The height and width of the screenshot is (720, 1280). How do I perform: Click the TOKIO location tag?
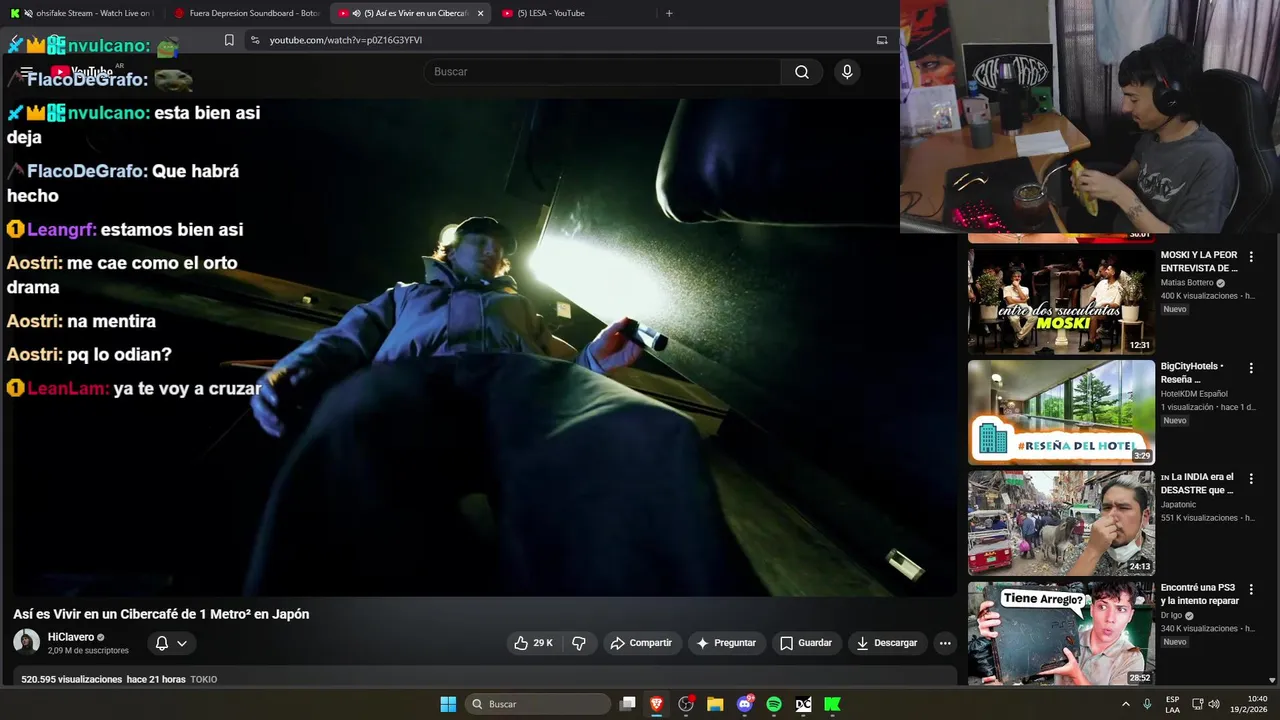click(x=204, y=679)
